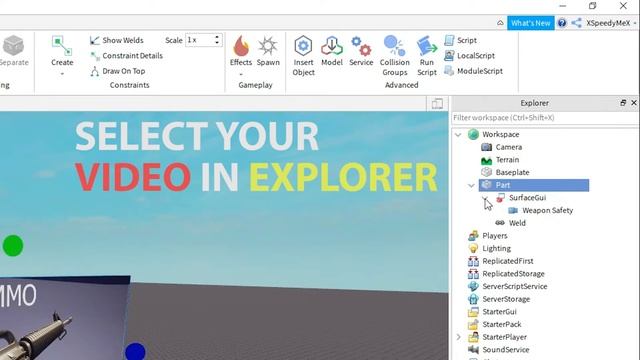Insert a new LocalScript
640x360 pixels.
point(469,56)
